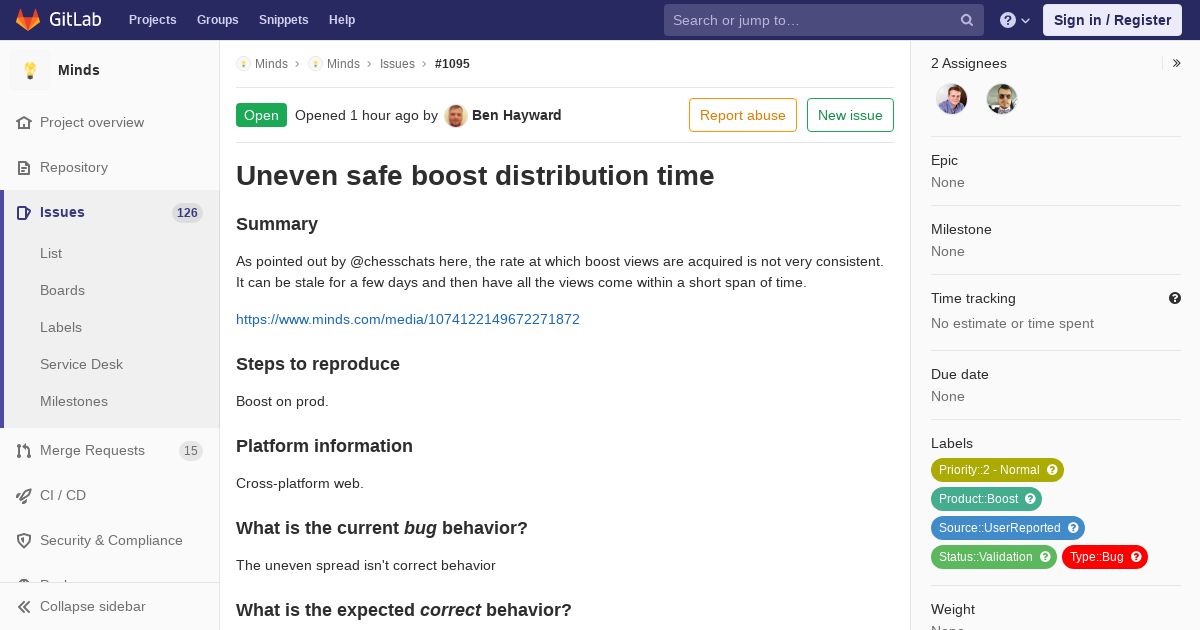Click the first Minds breadcrumb text link
1200x630 pixels.
click(x=271, y=63)
